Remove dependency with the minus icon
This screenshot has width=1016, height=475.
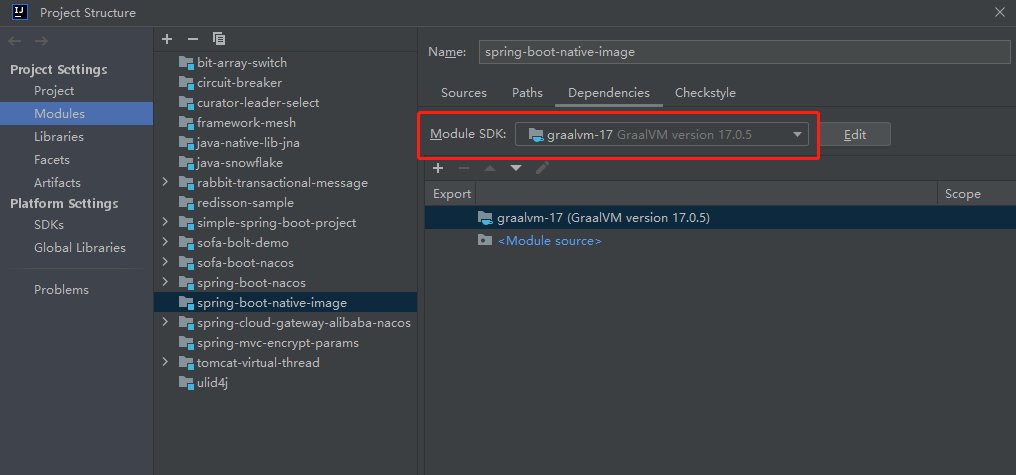pos(464,168)
